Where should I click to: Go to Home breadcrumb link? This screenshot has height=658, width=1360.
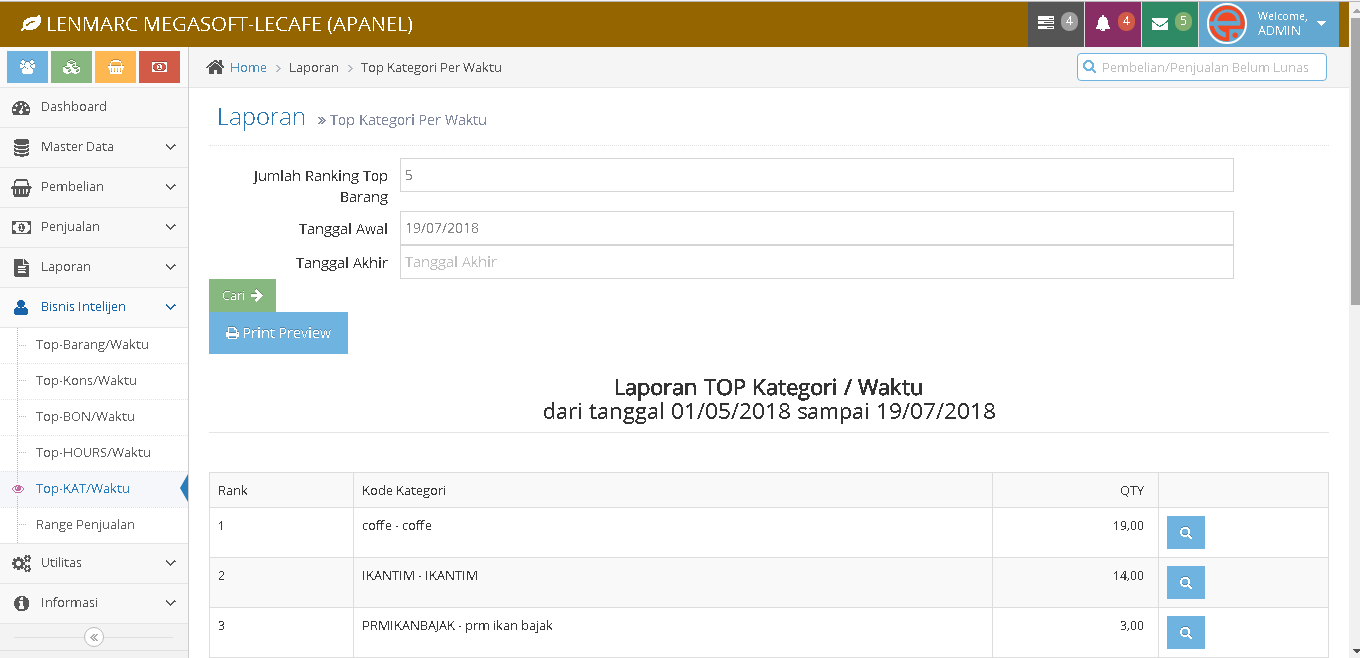248,68
